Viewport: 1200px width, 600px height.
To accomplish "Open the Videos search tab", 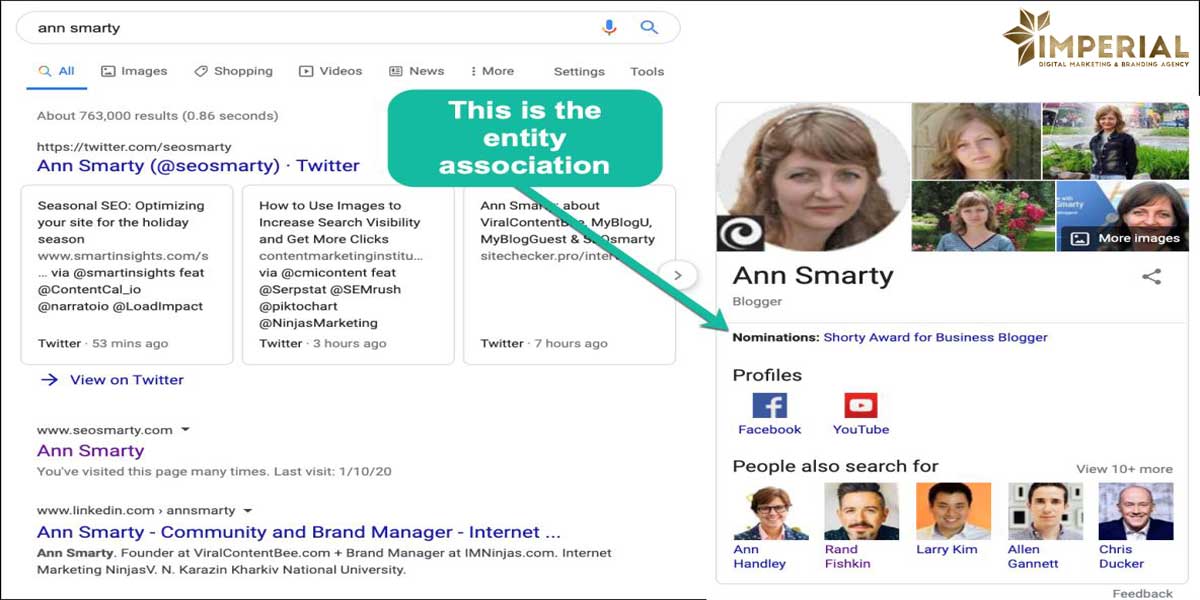I will [330, 71].
